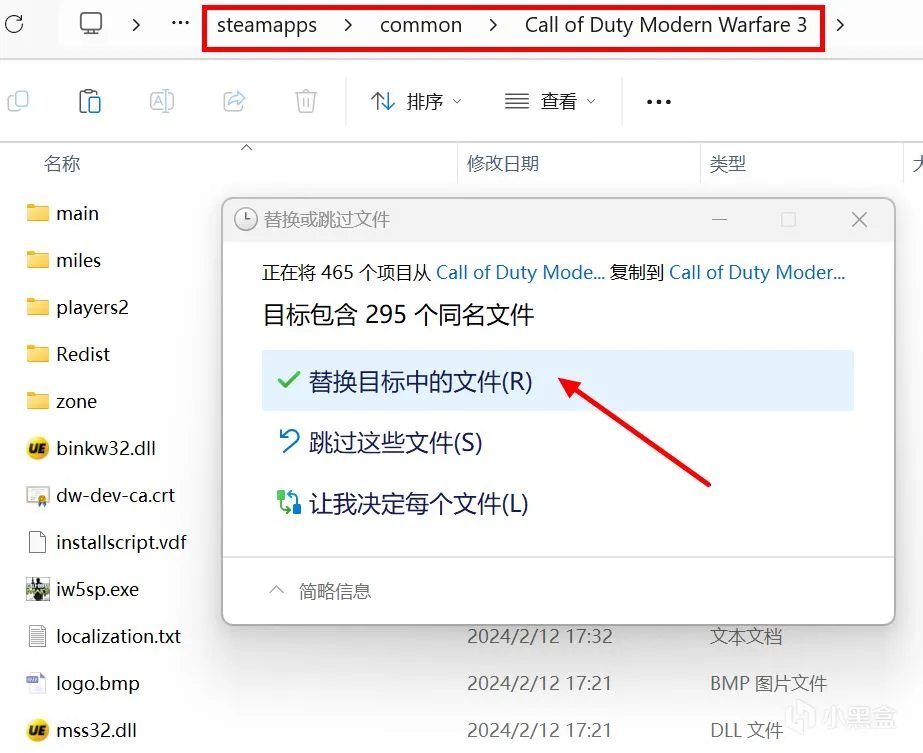
Task: Sort by 名称 column header
Action: [x=62, y=164]
